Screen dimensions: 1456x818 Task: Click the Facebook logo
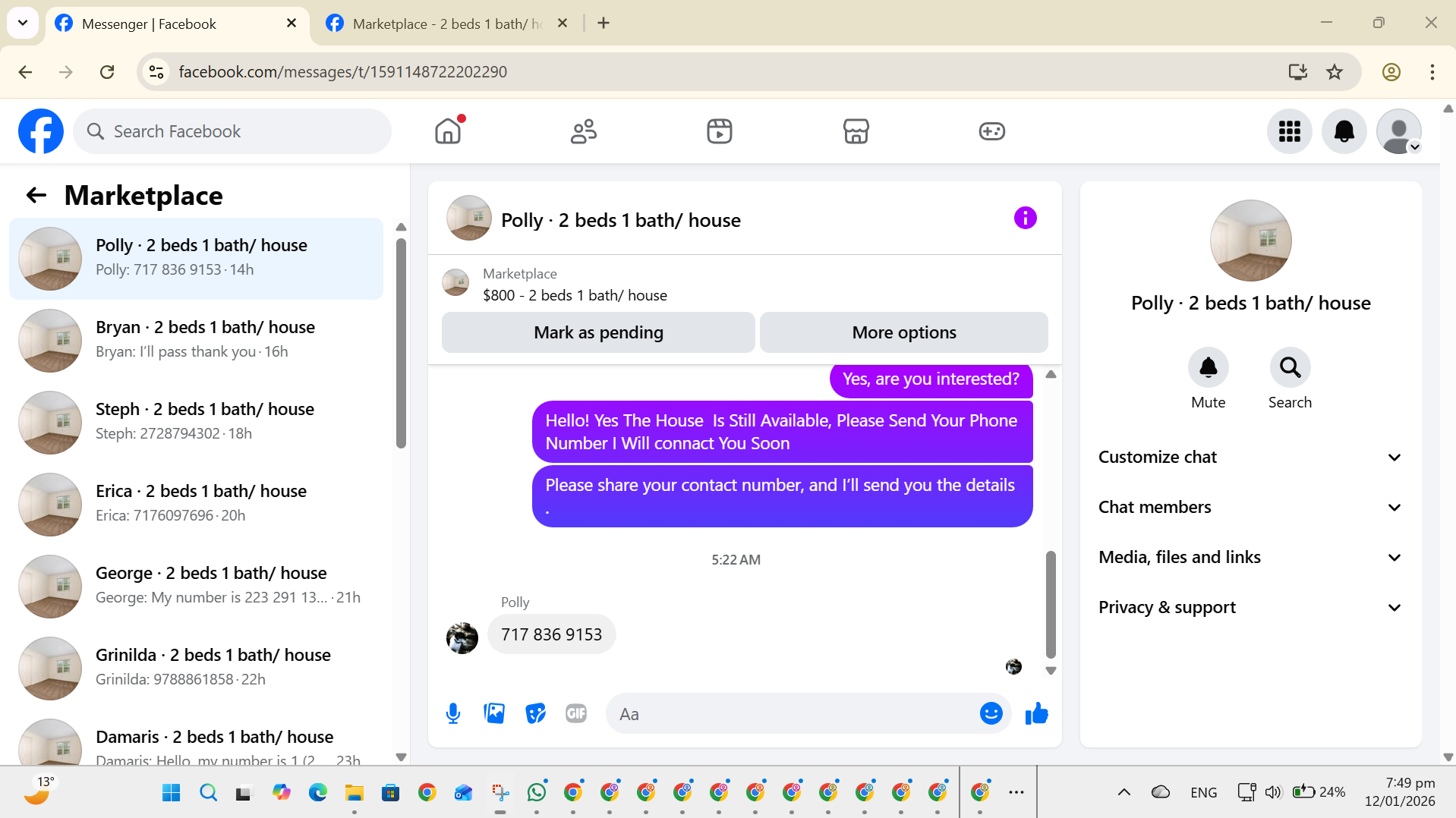coord(41,131)
